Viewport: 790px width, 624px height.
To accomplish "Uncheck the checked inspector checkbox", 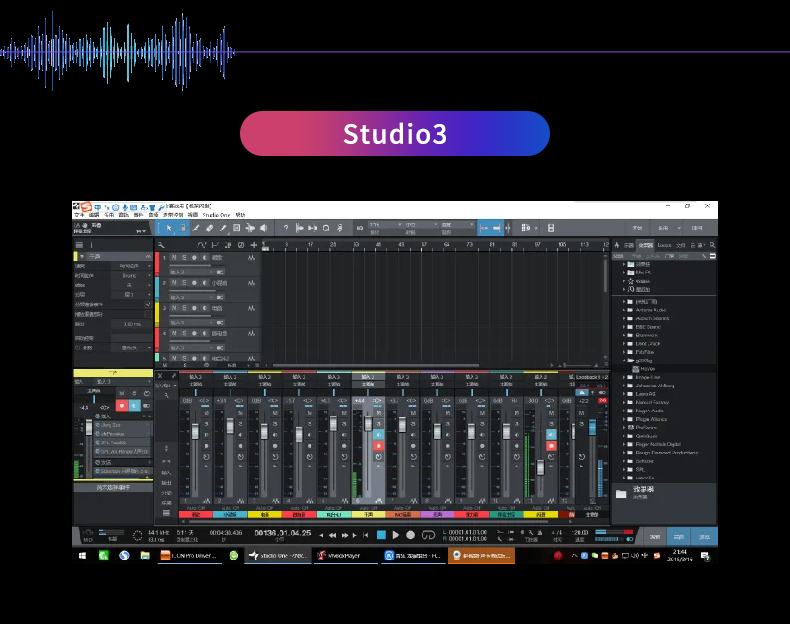I will pyautogui.click(x=148, y=305).
